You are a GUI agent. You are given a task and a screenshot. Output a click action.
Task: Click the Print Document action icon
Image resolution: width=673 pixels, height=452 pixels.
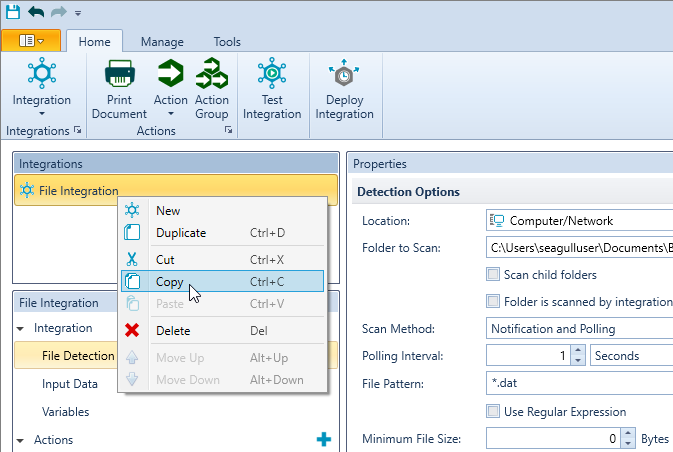click(x=119, y=73)
